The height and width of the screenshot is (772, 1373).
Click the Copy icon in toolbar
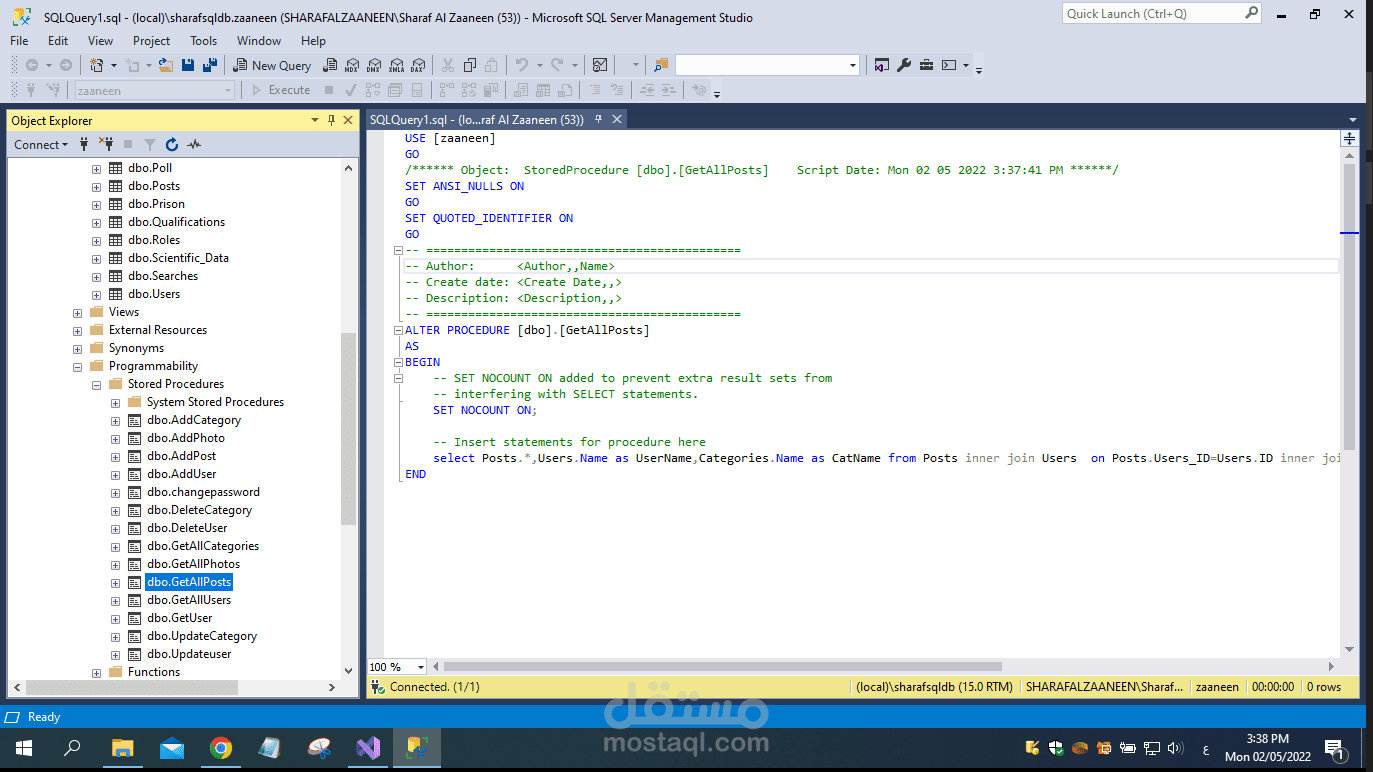pos(469,65)
